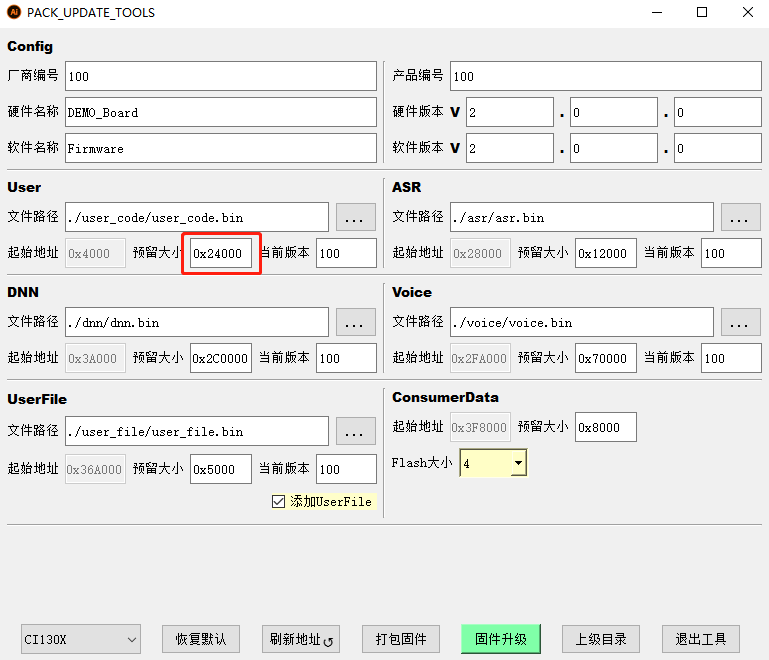Maximize the PACK_UPDATE_TOOLS window
The width and height of the screenshot is (769, 660).
702,12
